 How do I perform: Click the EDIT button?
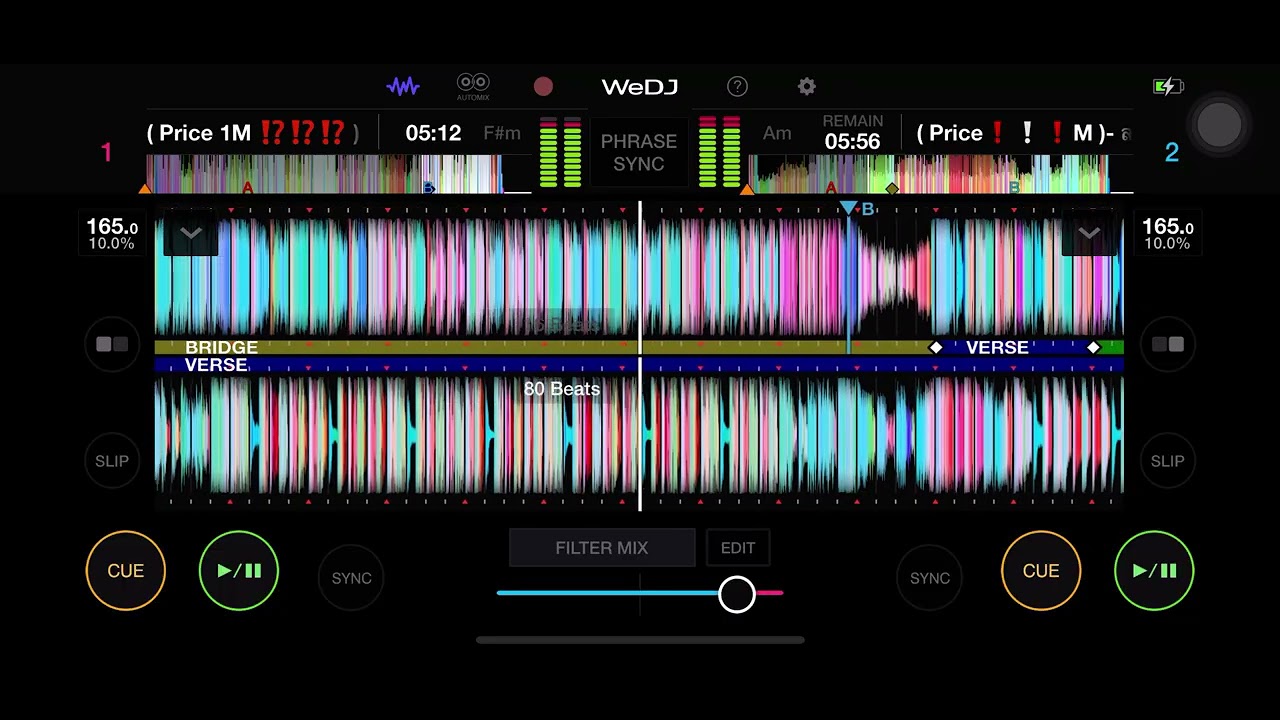(x=738, y=548)
